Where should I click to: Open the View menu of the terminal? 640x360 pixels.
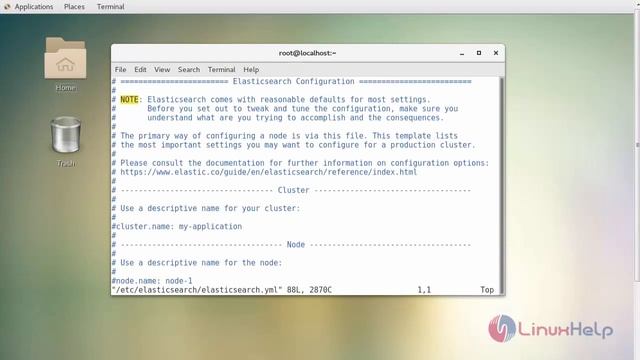coord(162,69)
